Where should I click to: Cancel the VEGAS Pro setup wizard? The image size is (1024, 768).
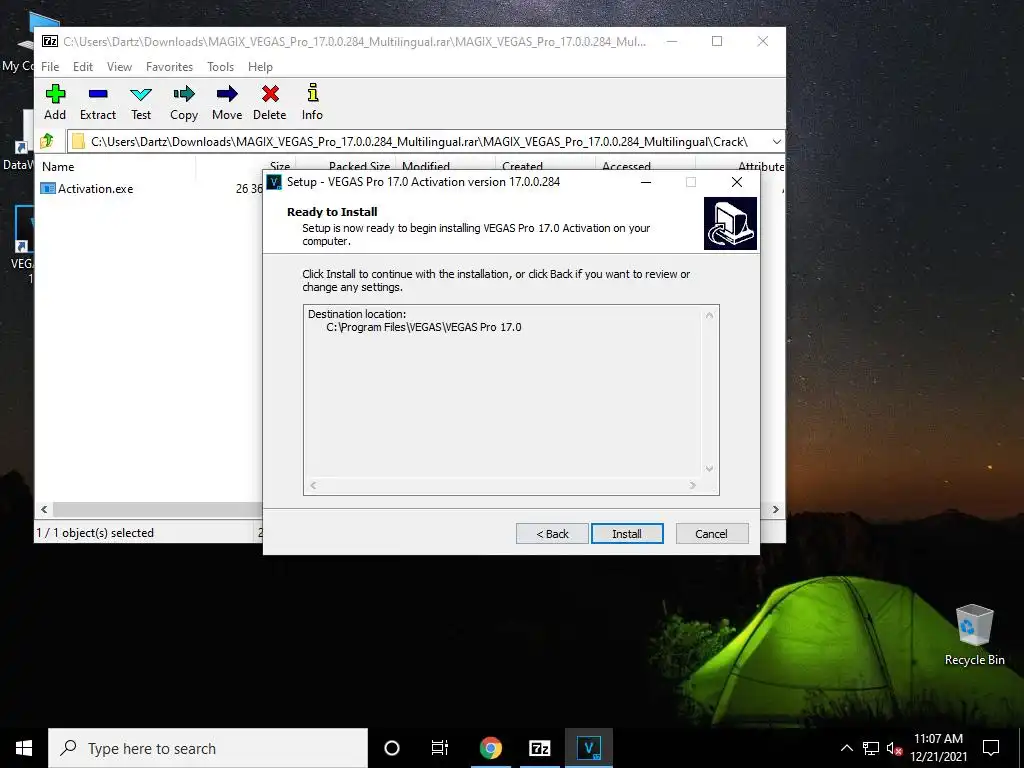pyautogui.click(x=712, y=534)
